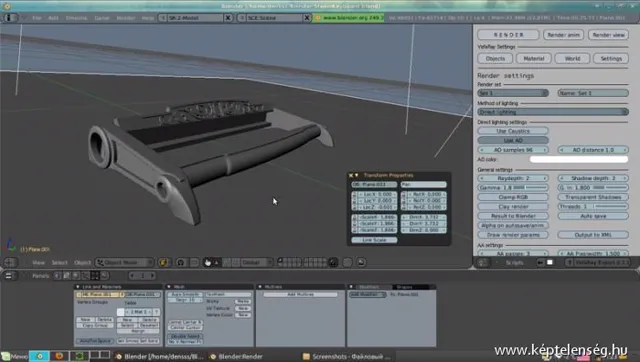Screen dimensions: 640x362
Task: Click the Raydepth: 2 stepper
Action: click(x=513, y=178)
